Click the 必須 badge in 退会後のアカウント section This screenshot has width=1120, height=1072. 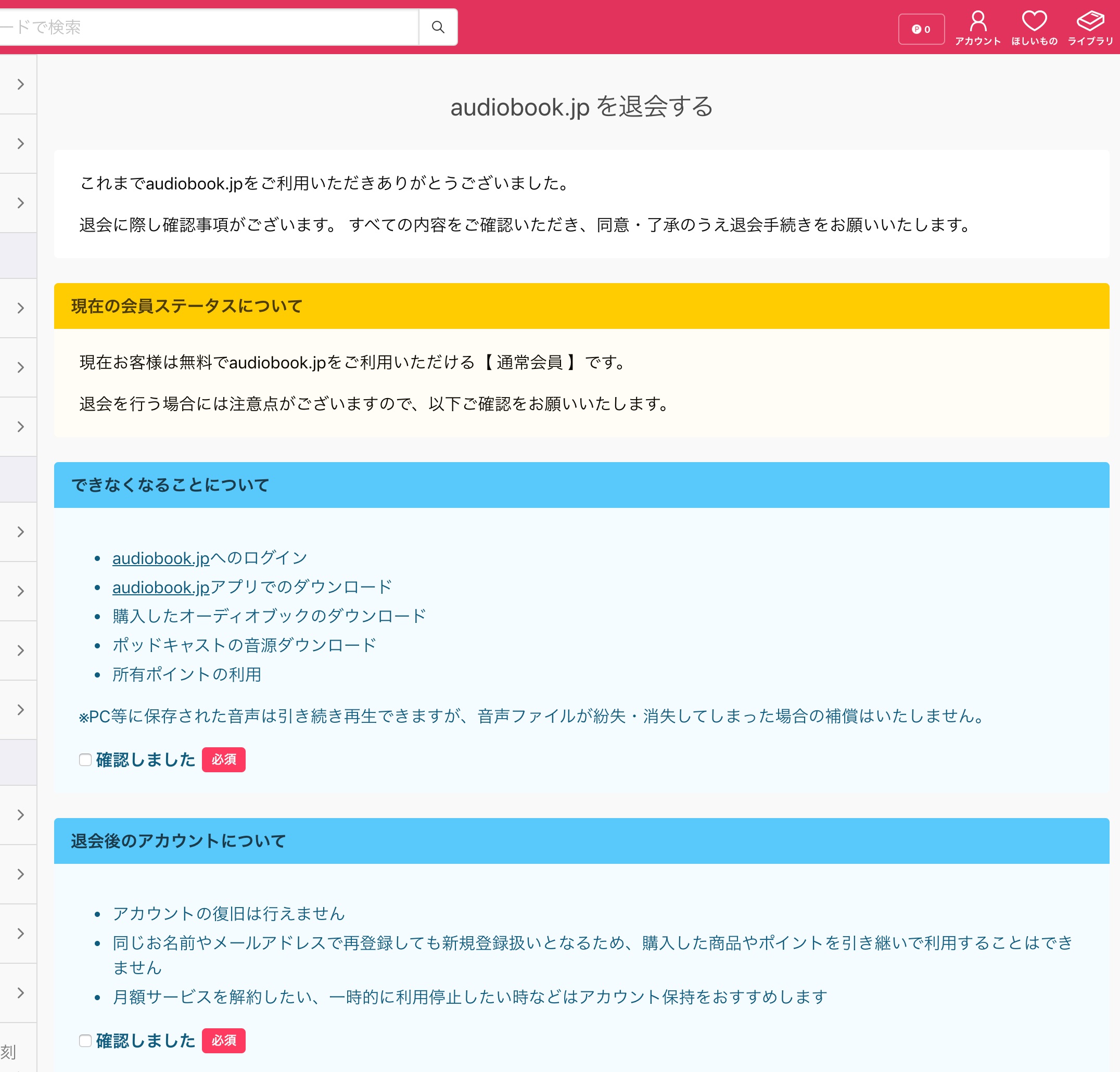[223, 1041]
